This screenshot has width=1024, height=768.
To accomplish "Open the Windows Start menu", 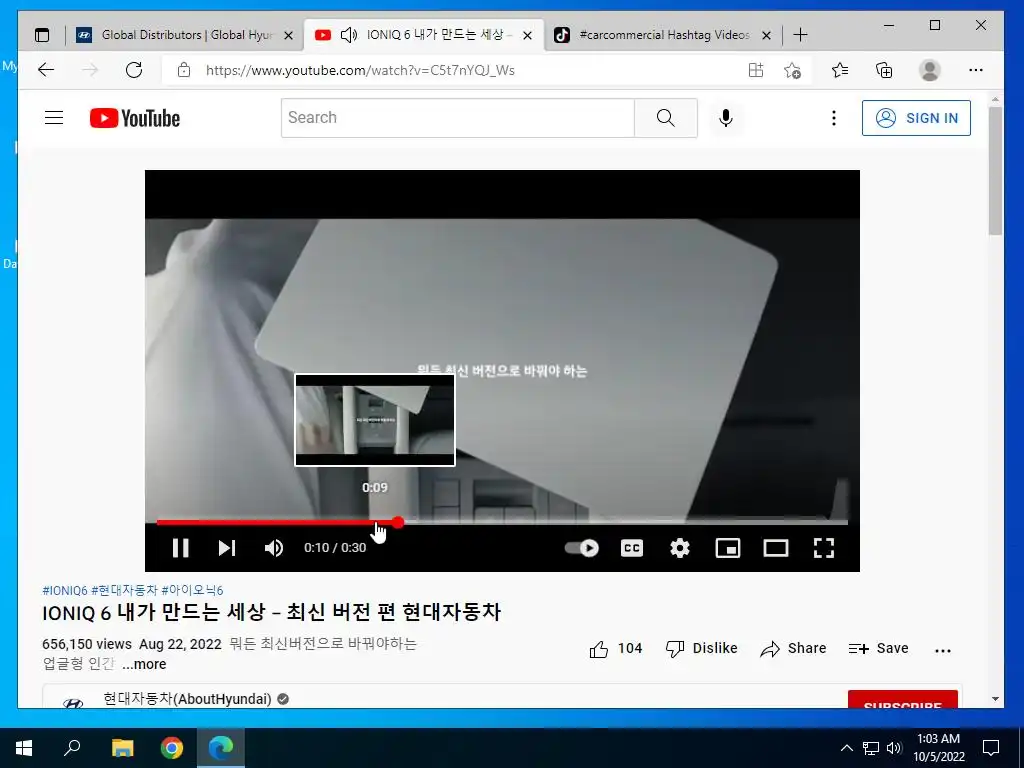I will (24, 748).
